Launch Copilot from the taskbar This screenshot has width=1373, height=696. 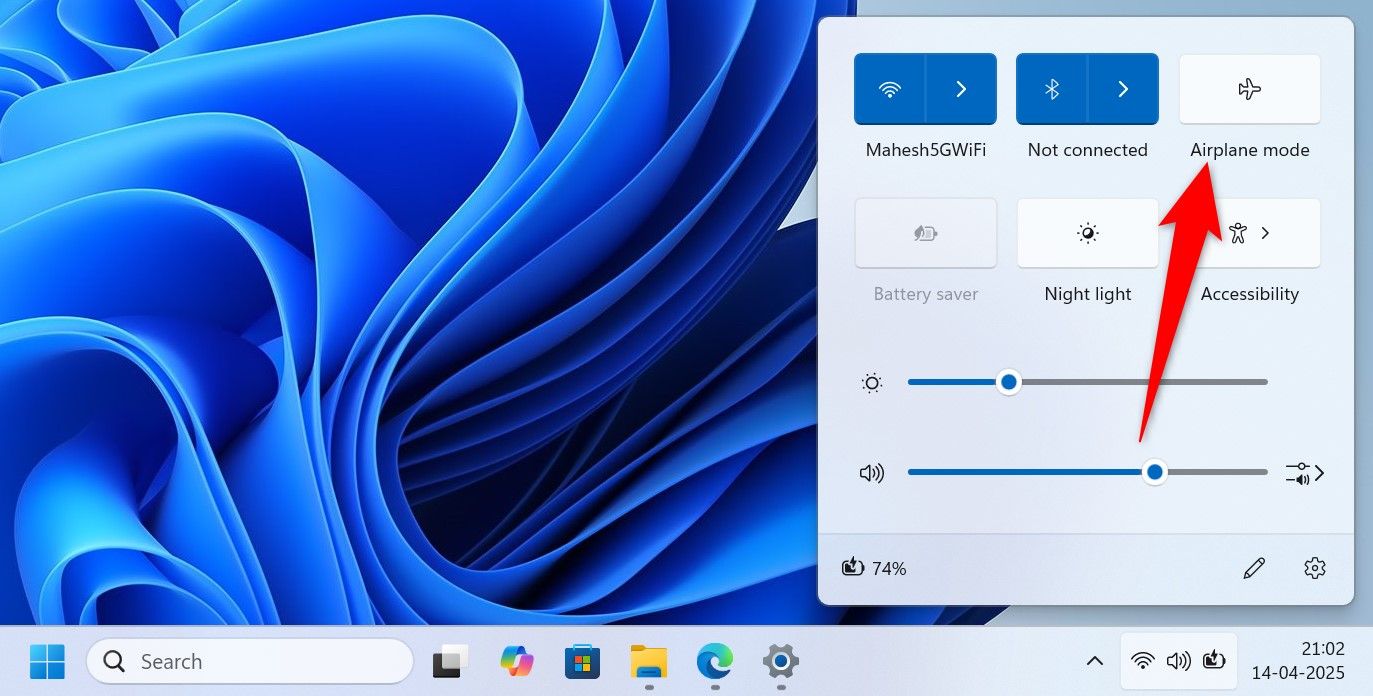click(516, 661)
